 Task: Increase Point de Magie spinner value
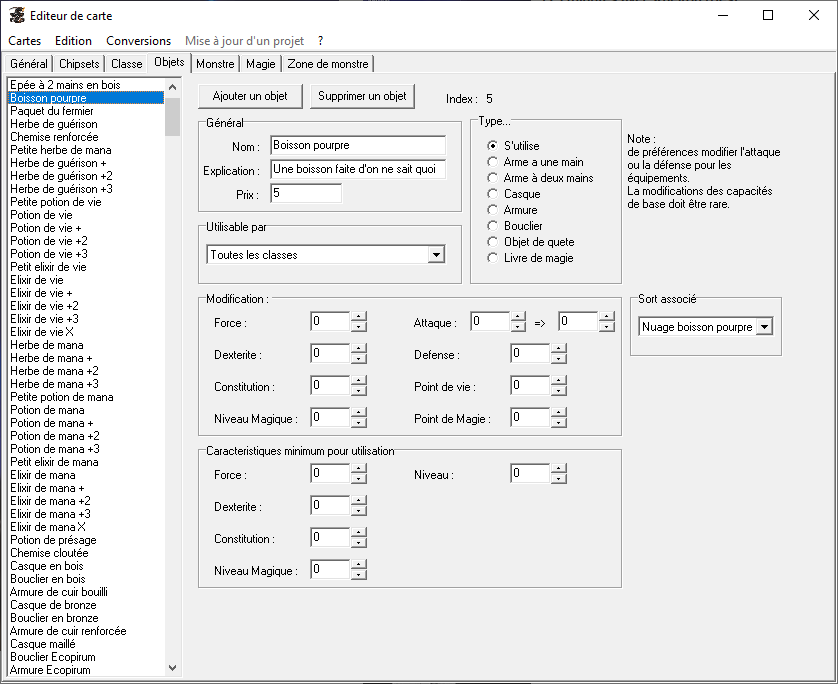(558, 413)
